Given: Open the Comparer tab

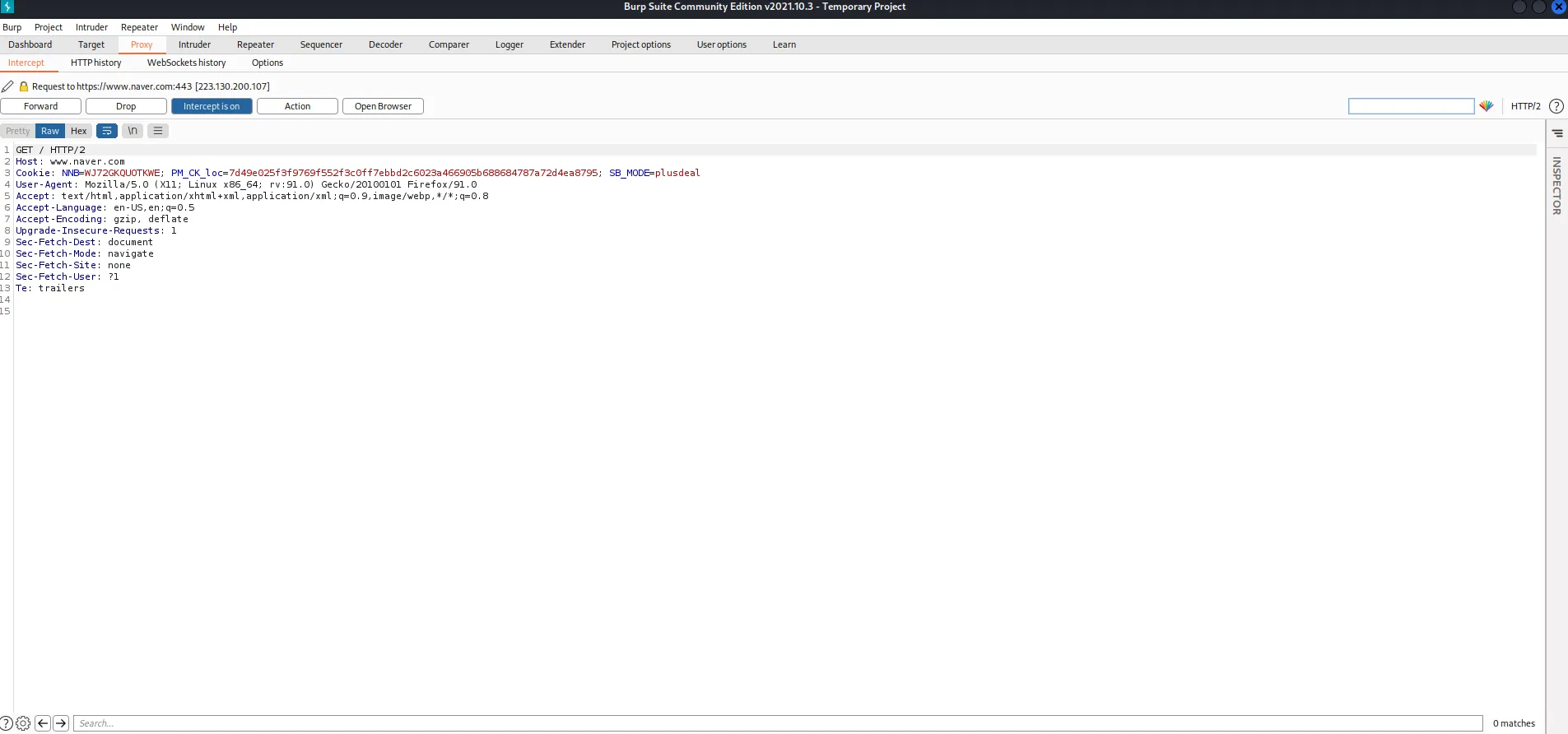Looking at the screenshot, I should [449, 44].
